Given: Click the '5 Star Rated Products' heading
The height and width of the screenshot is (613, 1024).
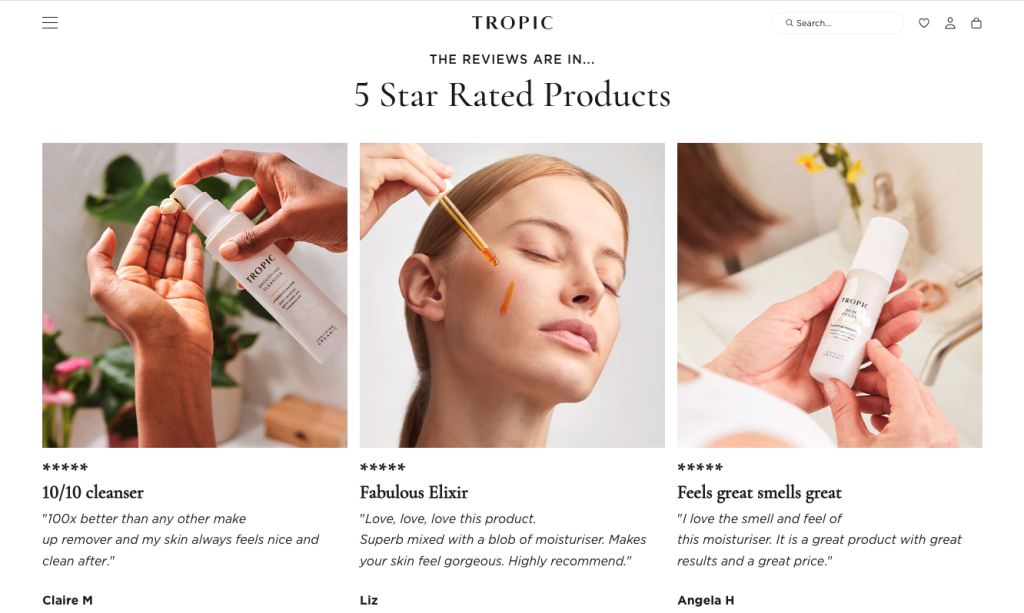Looking at the screenshot, I should (x=512, y=95).
